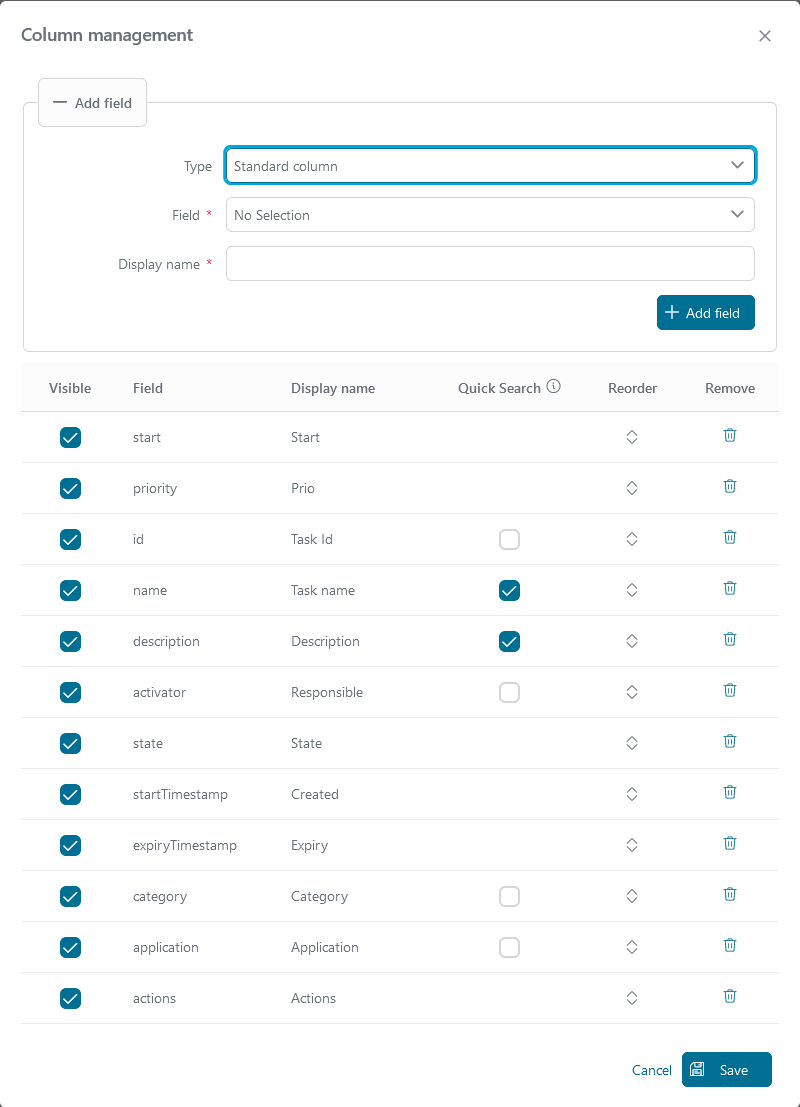The image size is (800, 1107).
Task: Click the Field column header
Action: pos(148,388)
